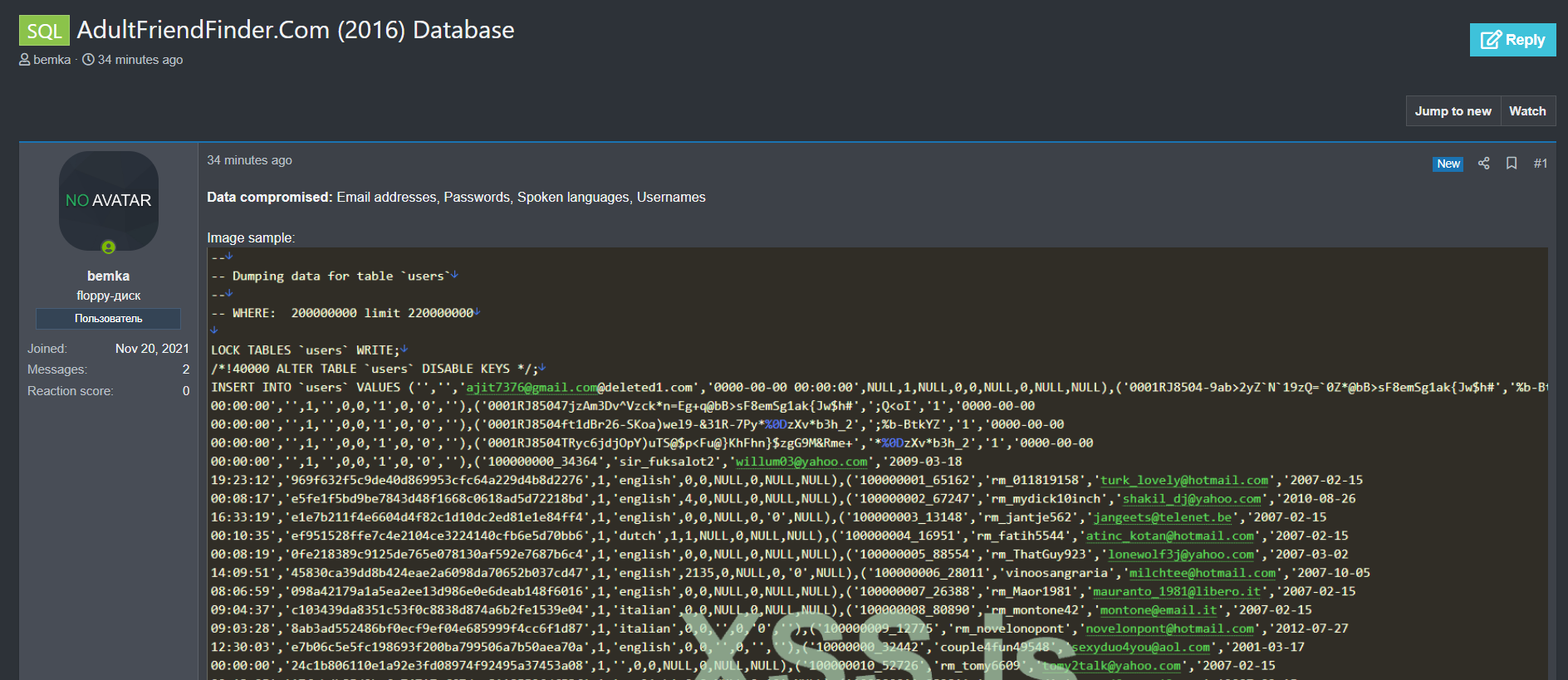
Task: Click the Jump to new button
Action: 1453,111
